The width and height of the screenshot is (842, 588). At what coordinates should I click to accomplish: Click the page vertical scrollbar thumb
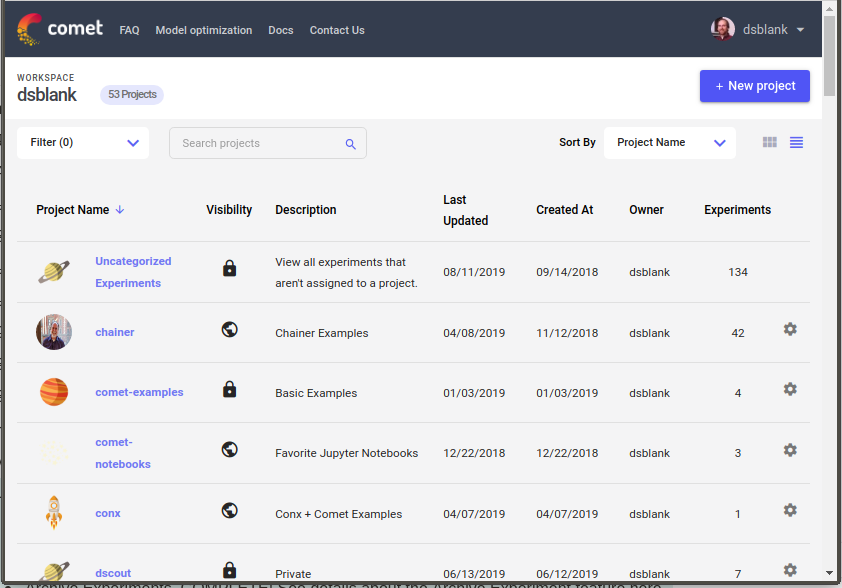(830, 56)
